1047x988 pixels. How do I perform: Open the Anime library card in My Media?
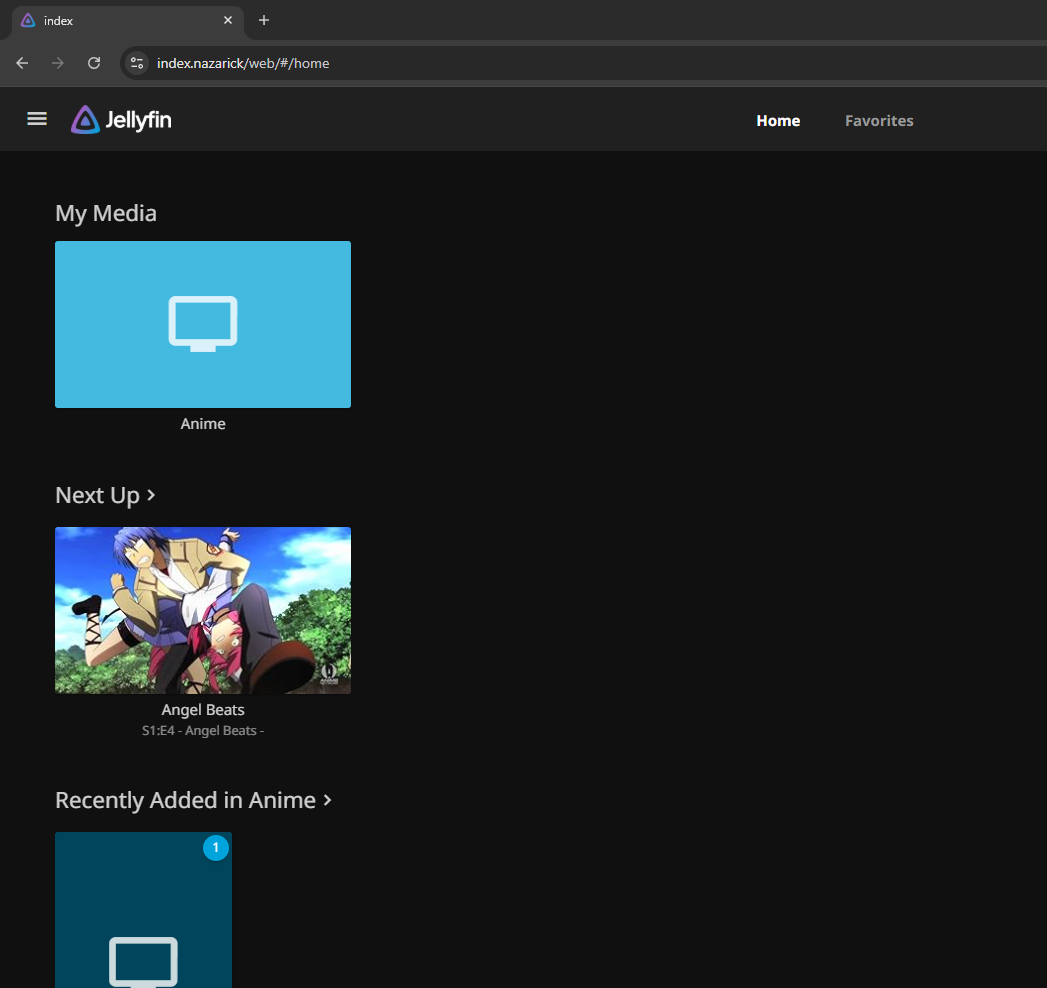coord(203,324)
